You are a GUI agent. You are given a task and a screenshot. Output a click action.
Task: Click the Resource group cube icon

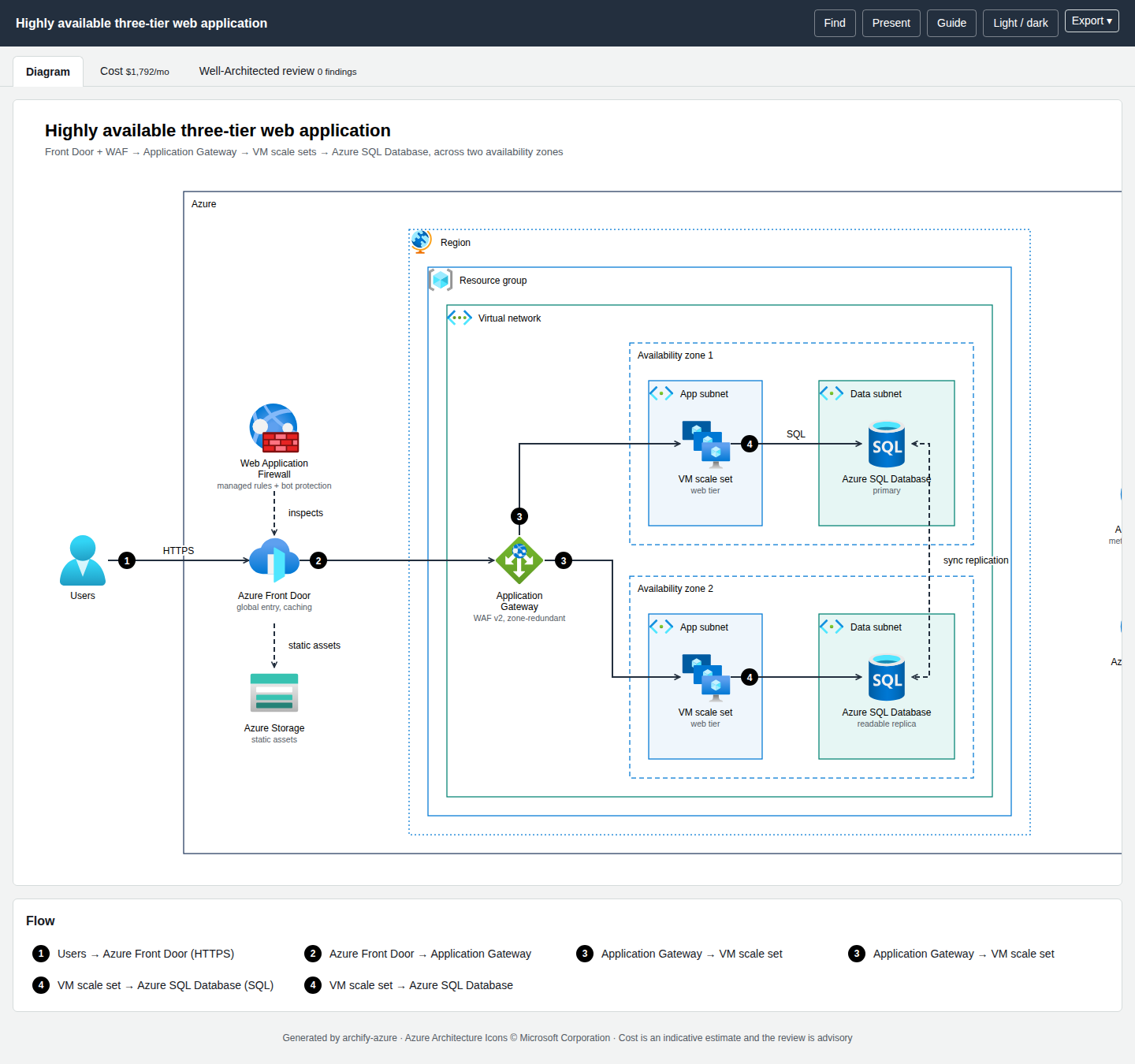(441, 280)
